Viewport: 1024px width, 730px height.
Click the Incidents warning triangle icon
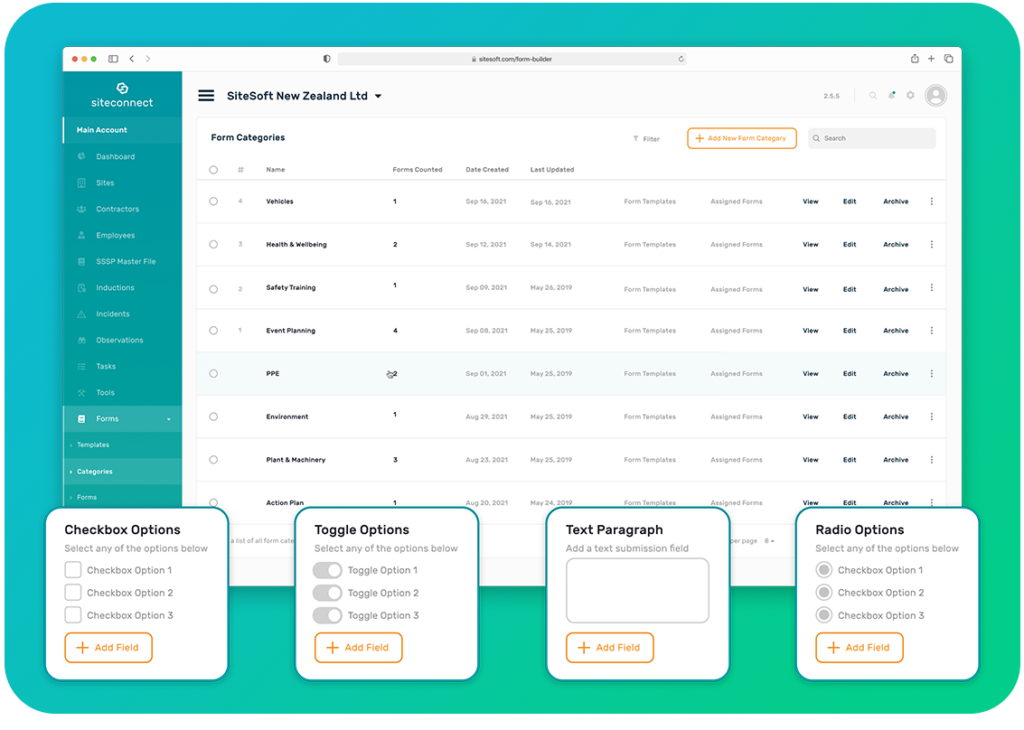(x=82, y=314)
